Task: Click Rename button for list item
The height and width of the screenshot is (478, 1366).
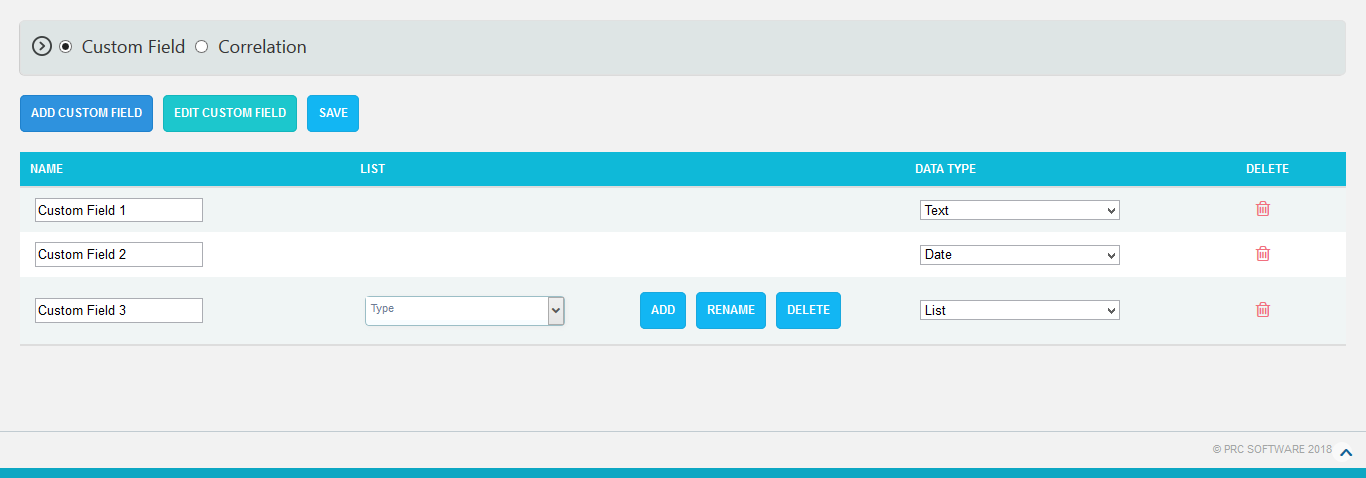Action: (x=731, y=310)
